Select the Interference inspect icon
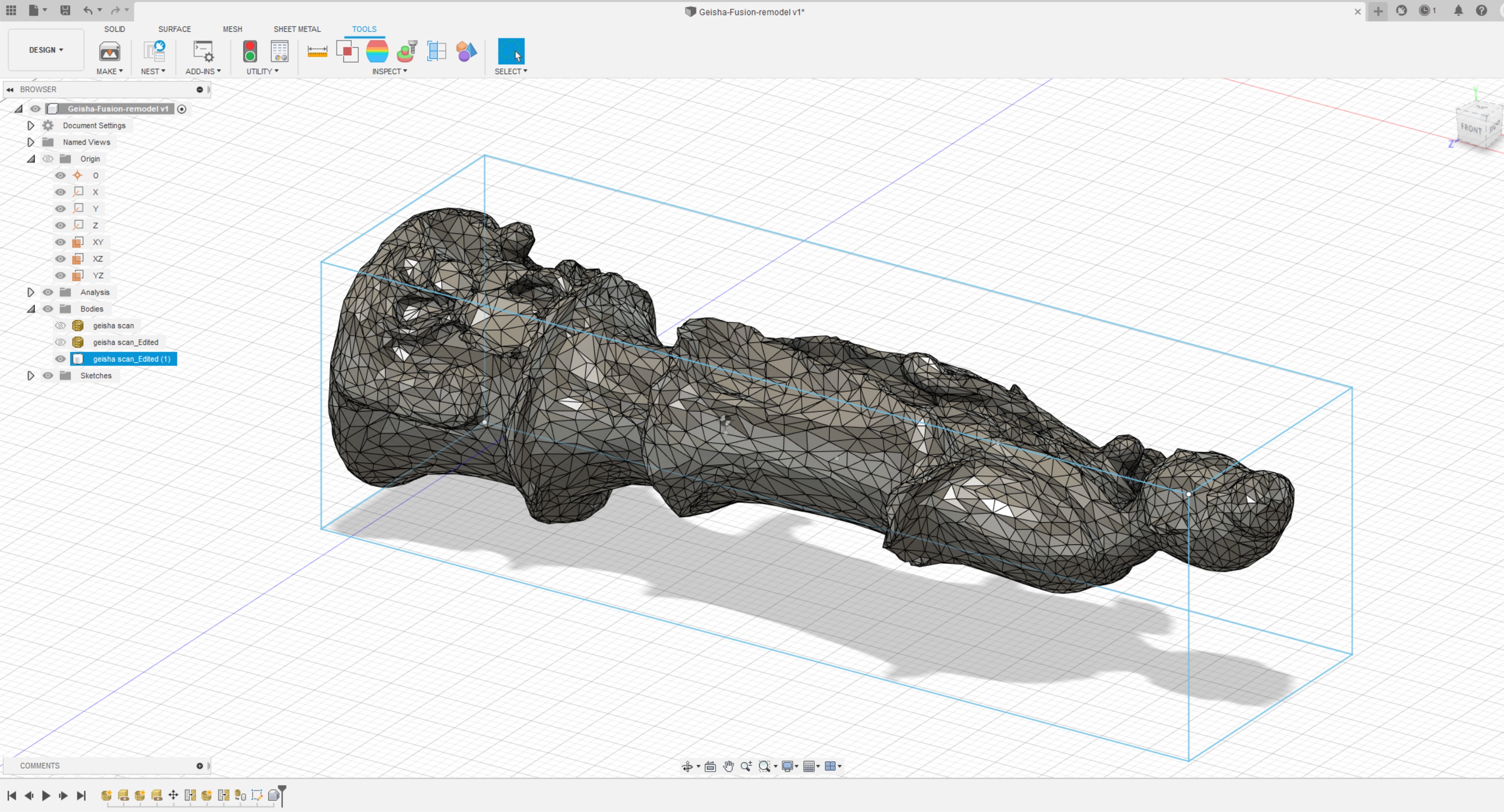Screen dimensions: 1504x812 point(347,52)
